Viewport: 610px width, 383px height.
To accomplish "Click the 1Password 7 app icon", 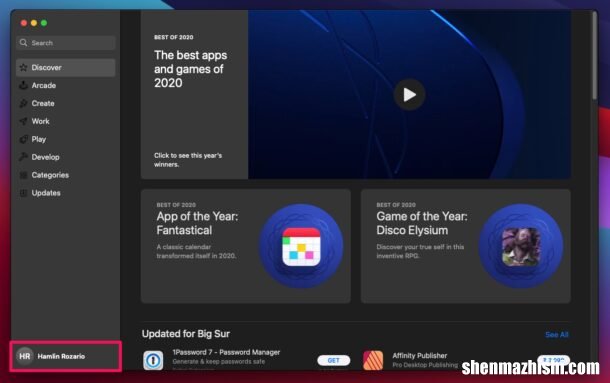I will pyautogui.click(x=153, y=360).
